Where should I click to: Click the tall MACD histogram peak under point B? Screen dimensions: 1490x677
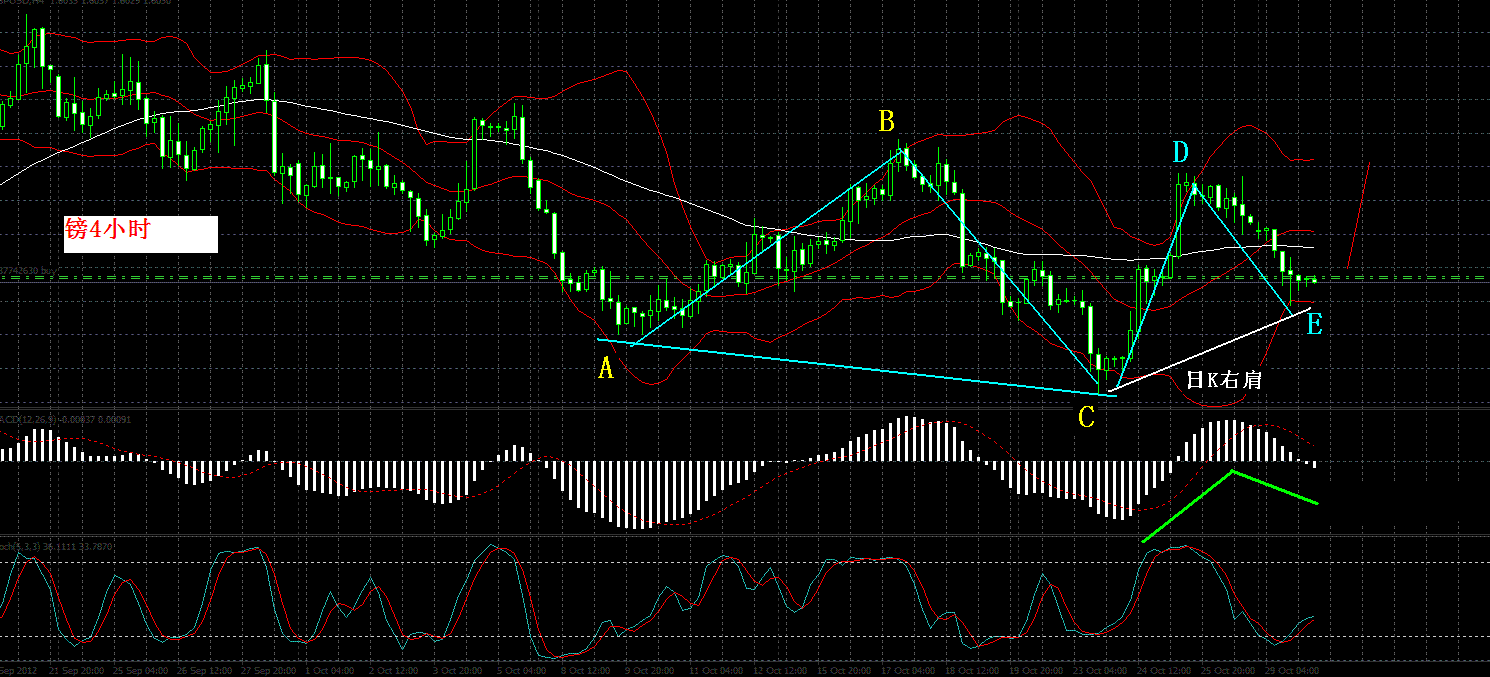(x=908, y=438)
